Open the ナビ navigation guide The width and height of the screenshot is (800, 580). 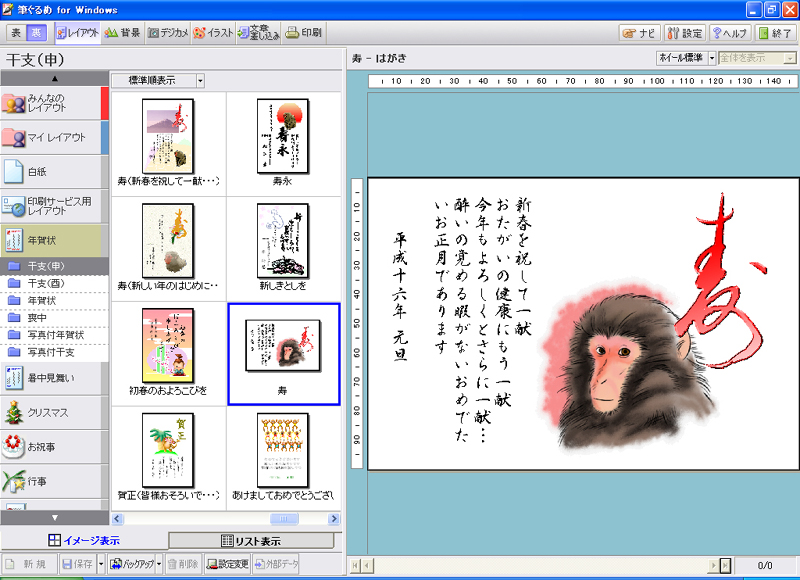[639, 32]
